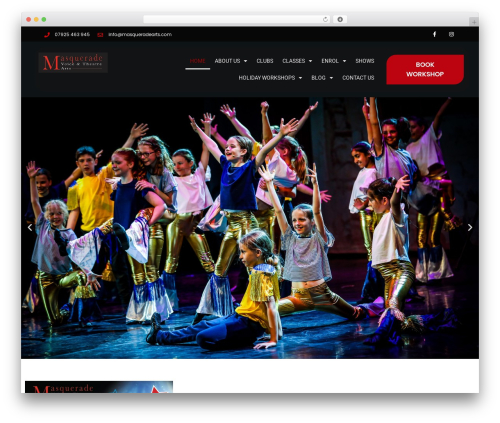Go to the Shows page
This screenshot has height=423, width=500.
tap(365, 61)
